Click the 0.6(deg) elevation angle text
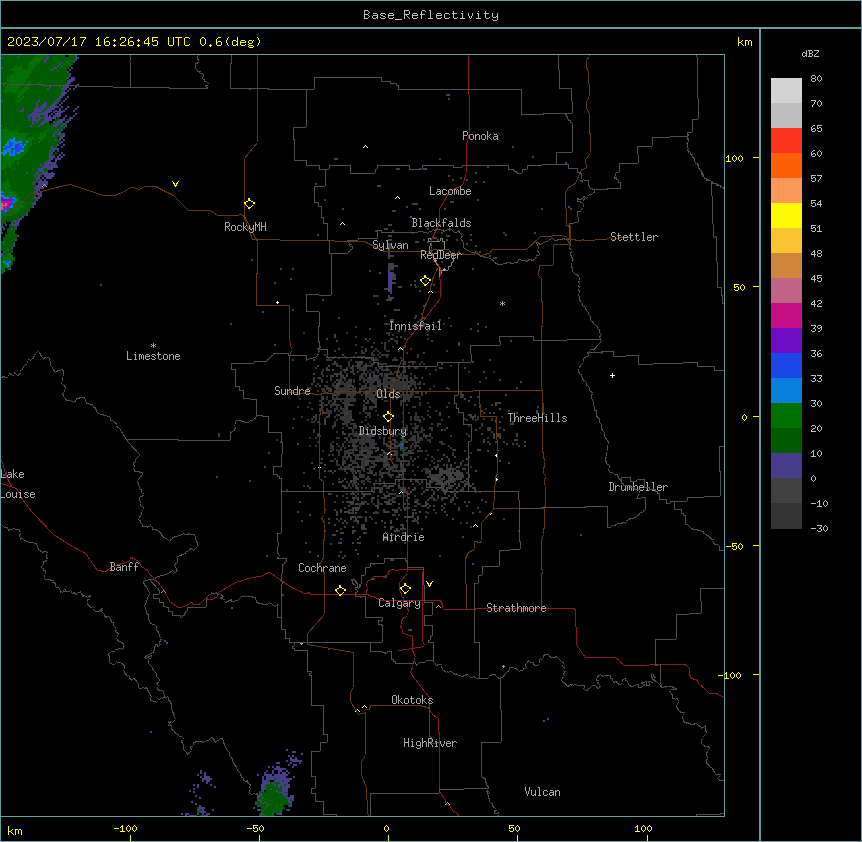 (230, 42)
